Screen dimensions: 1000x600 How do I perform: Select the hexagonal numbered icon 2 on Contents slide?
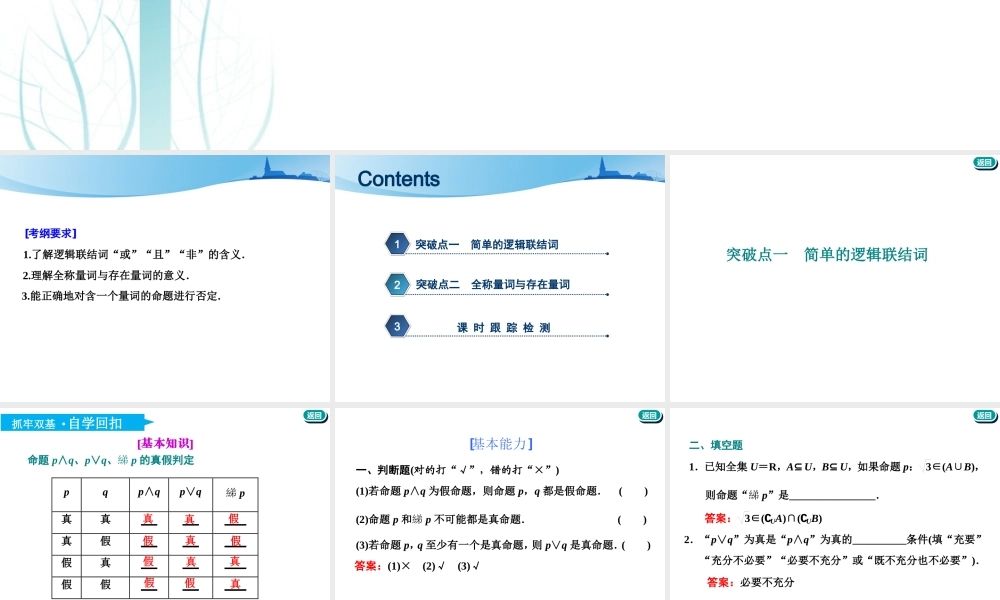(398, 284)
